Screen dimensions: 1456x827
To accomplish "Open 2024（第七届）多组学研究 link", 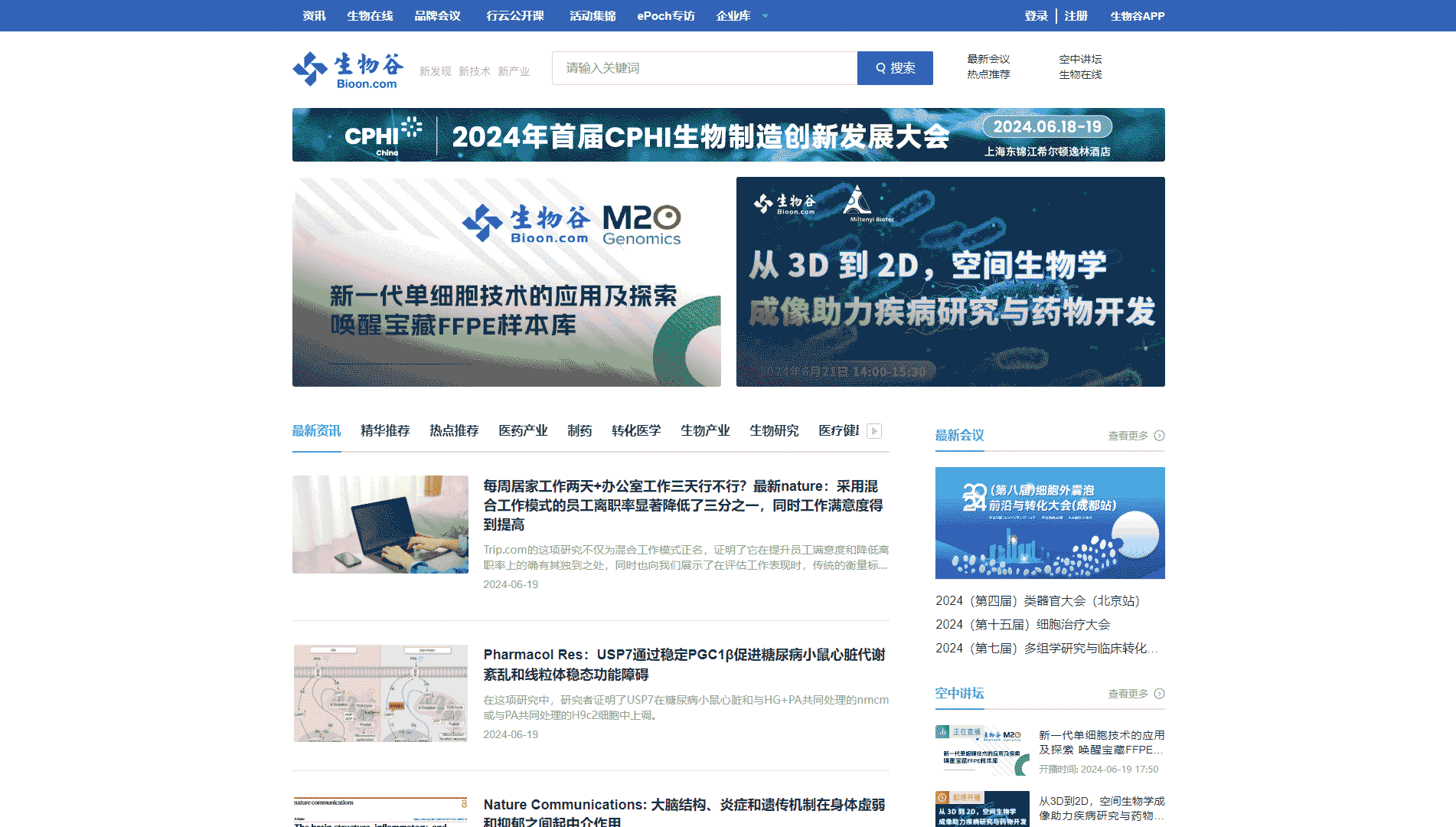I will [1046, 649].
